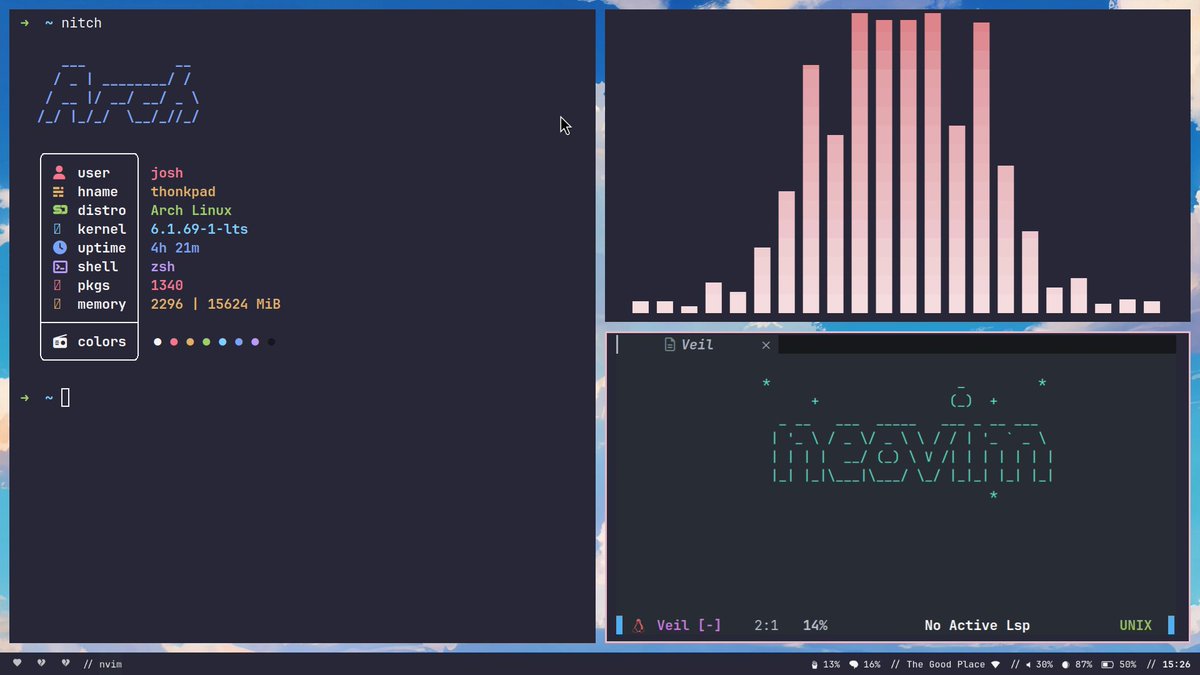1200x675 pixels.
Task: Click the green color dot
Action: 206,342
